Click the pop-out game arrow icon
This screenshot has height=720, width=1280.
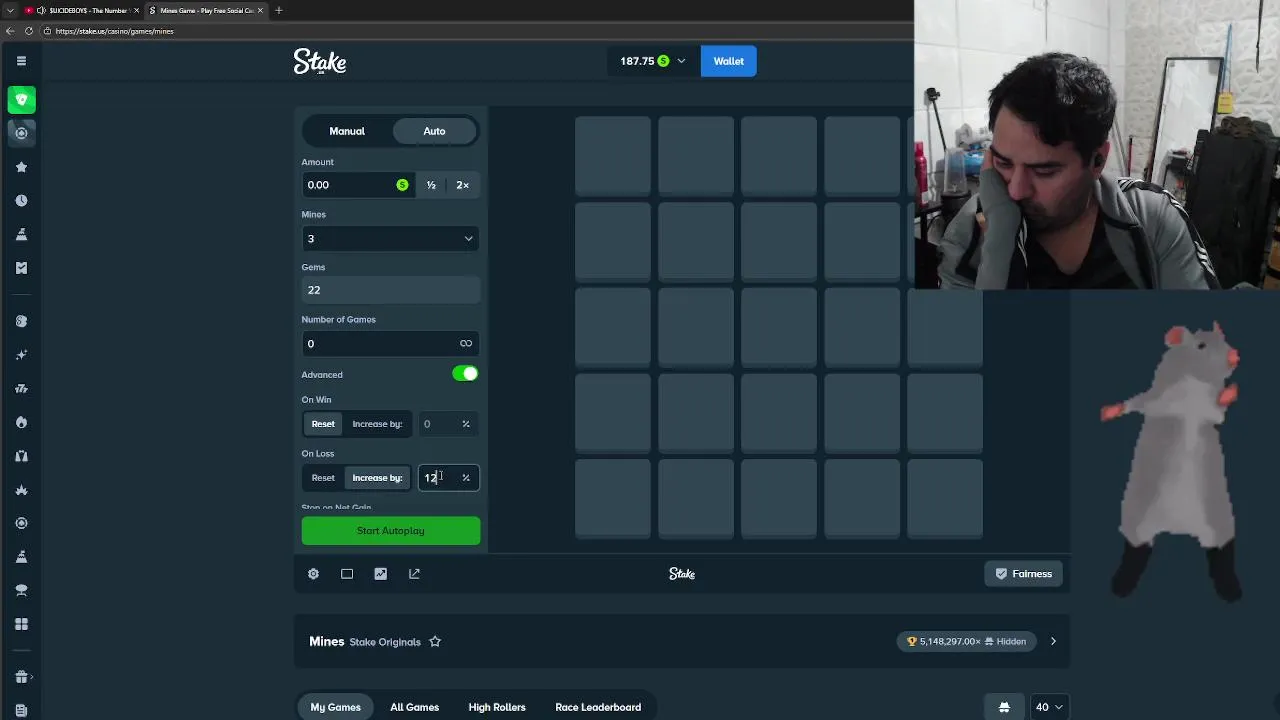pos(414,574)
